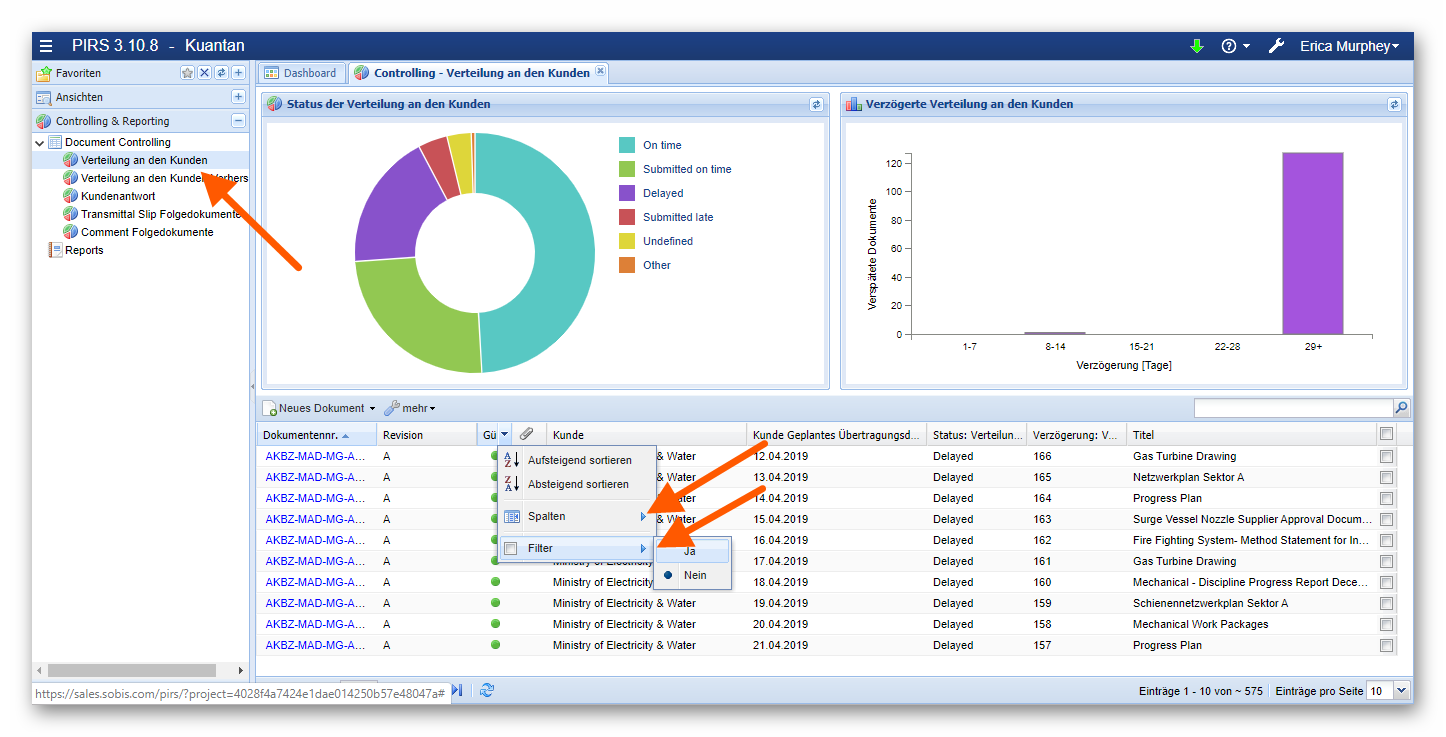
Task: Click the green download arrow icon
Action: [1197, 46]
